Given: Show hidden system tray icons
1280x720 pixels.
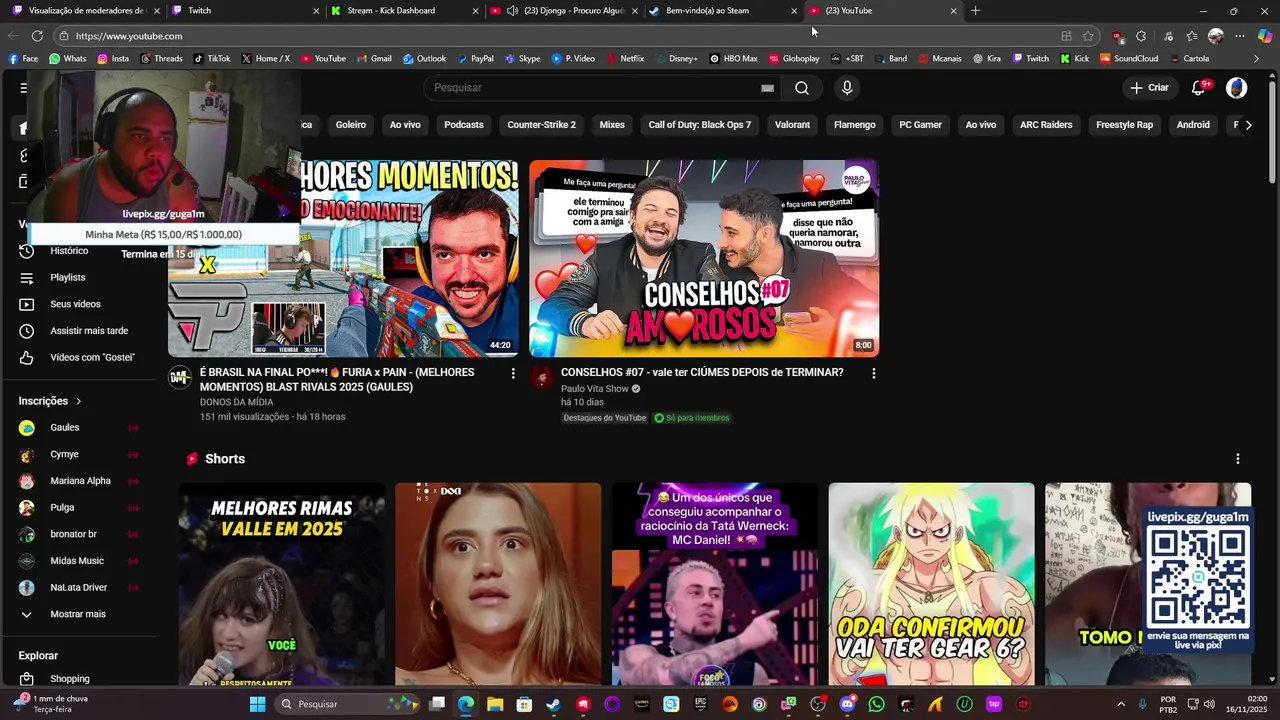Looking at the screenshot, I should pyautogui.click(x=1120, y=704).
